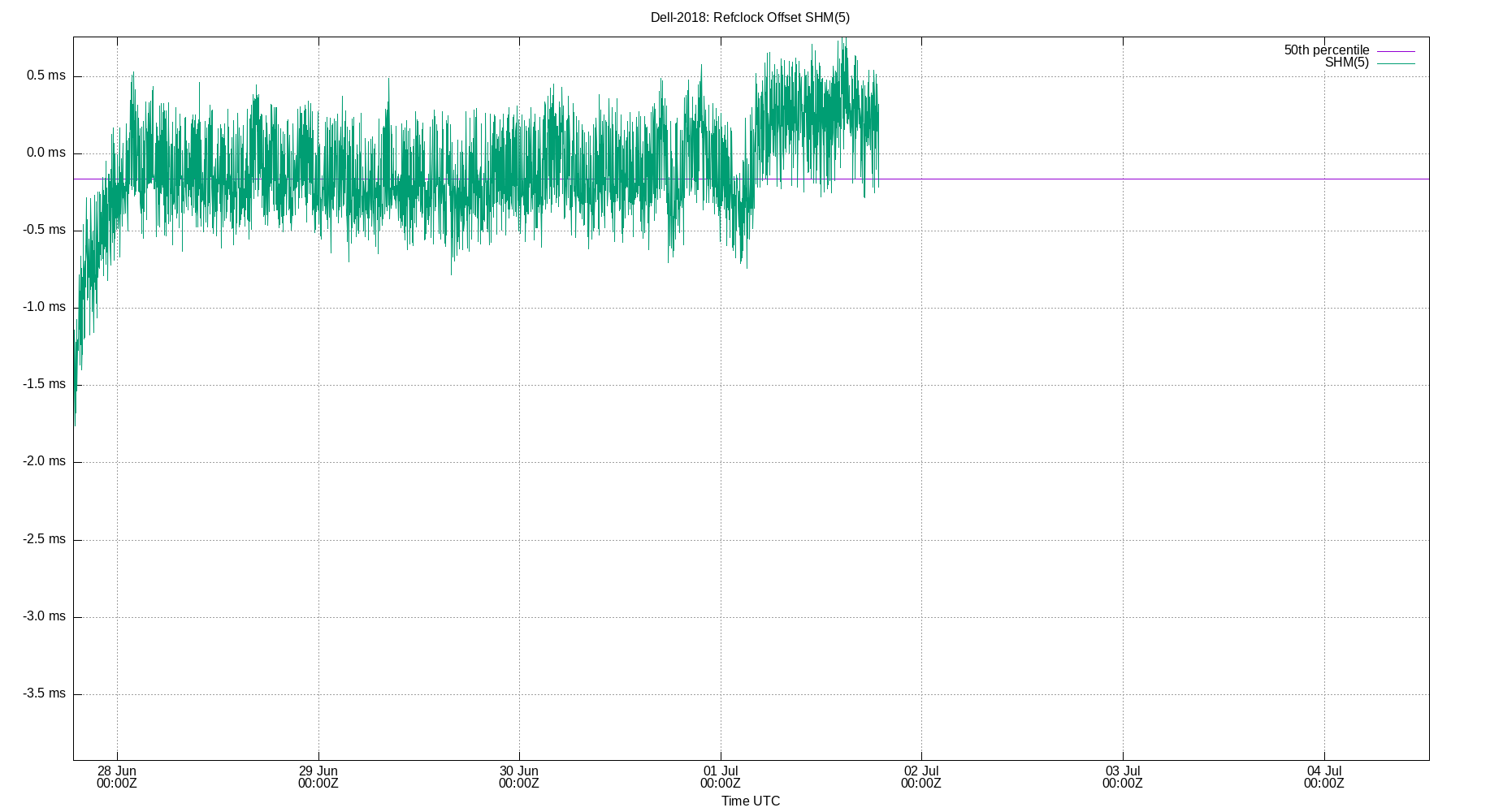The width and height of the screenshot is (1503, 812).
Task: Click the '-3.0 ms' y-axis label
Action: 45,616
